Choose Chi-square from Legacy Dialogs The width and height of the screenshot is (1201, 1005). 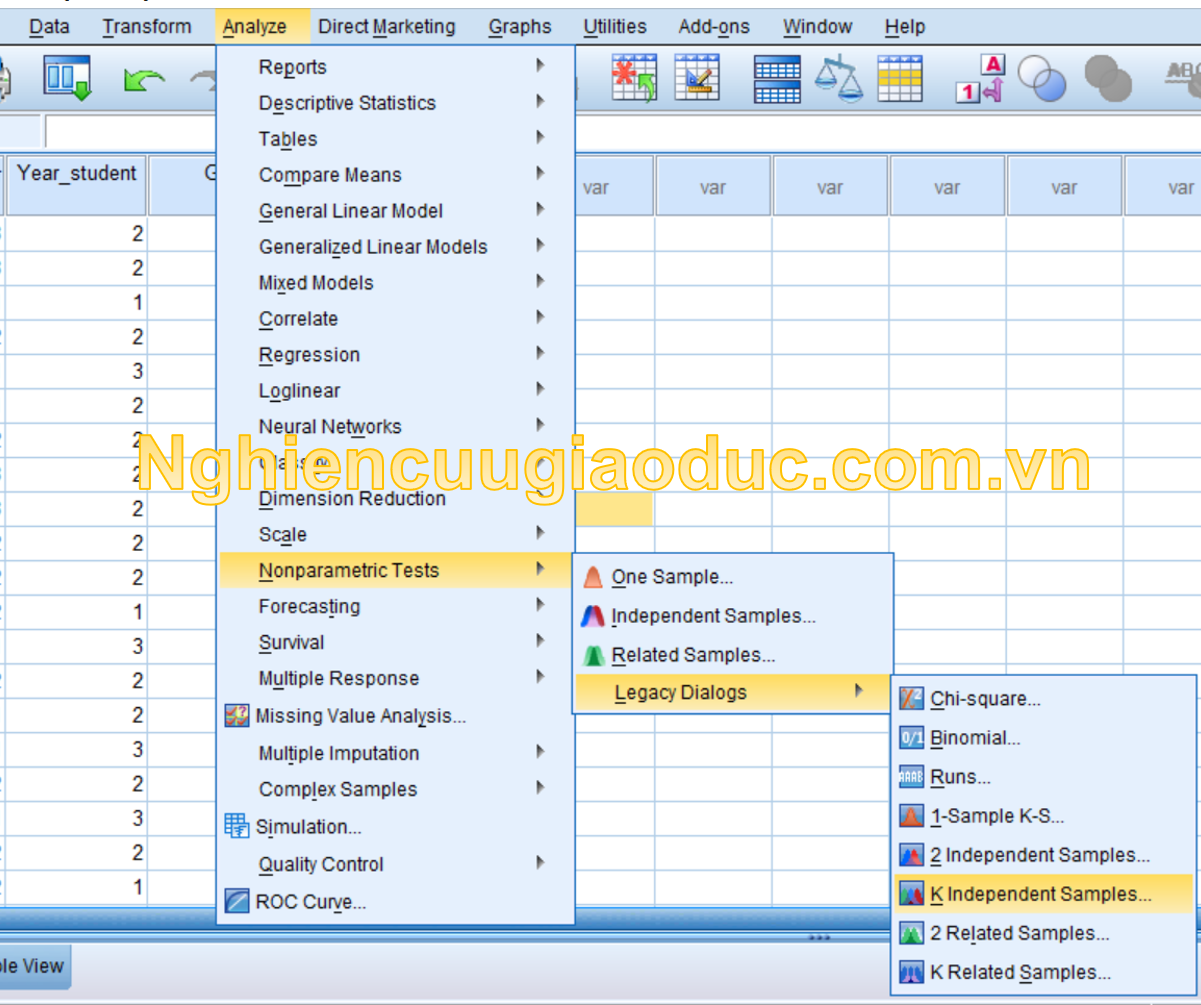point(985,699)
